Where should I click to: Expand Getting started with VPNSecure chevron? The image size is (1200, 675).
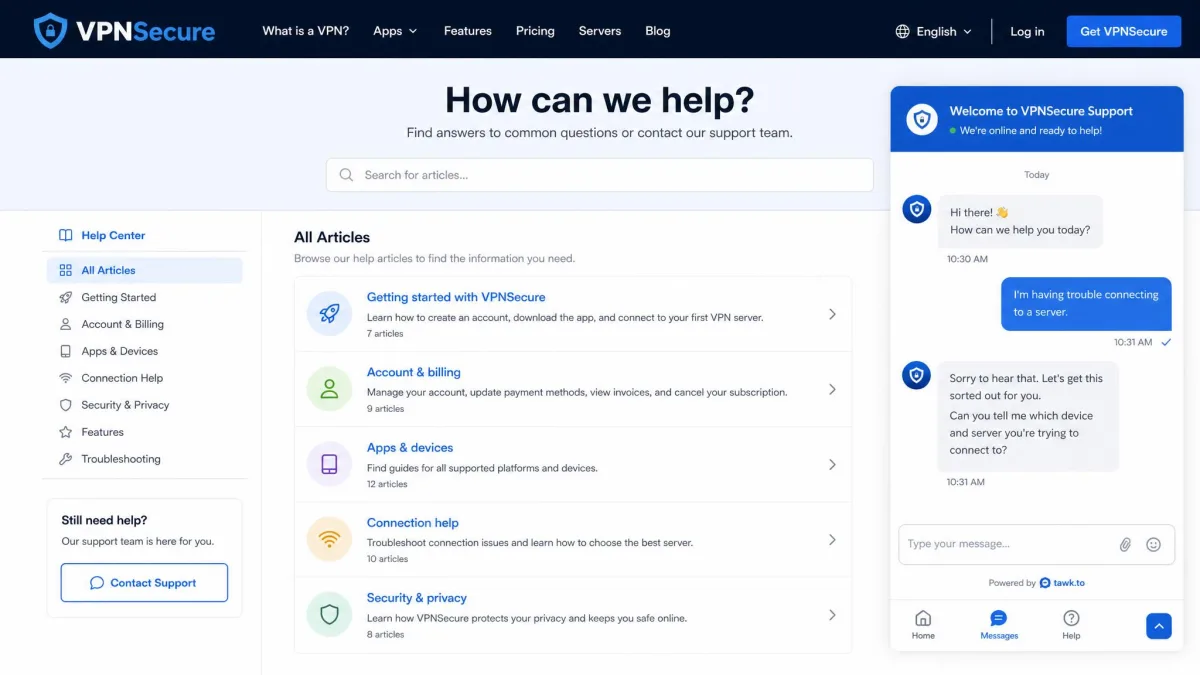[x=832, y=314]
